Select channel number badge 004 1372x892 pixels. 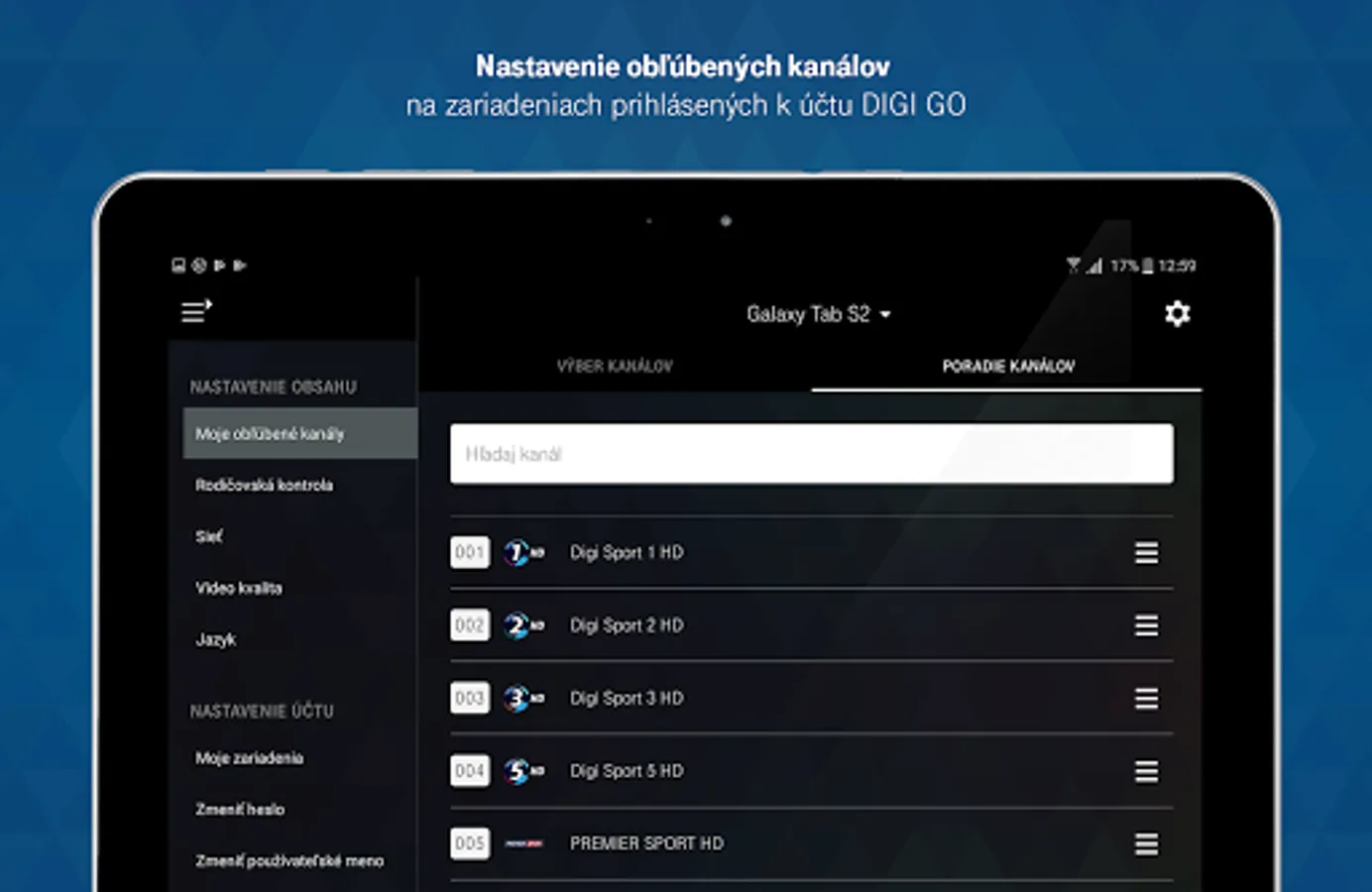pos(470,771)
